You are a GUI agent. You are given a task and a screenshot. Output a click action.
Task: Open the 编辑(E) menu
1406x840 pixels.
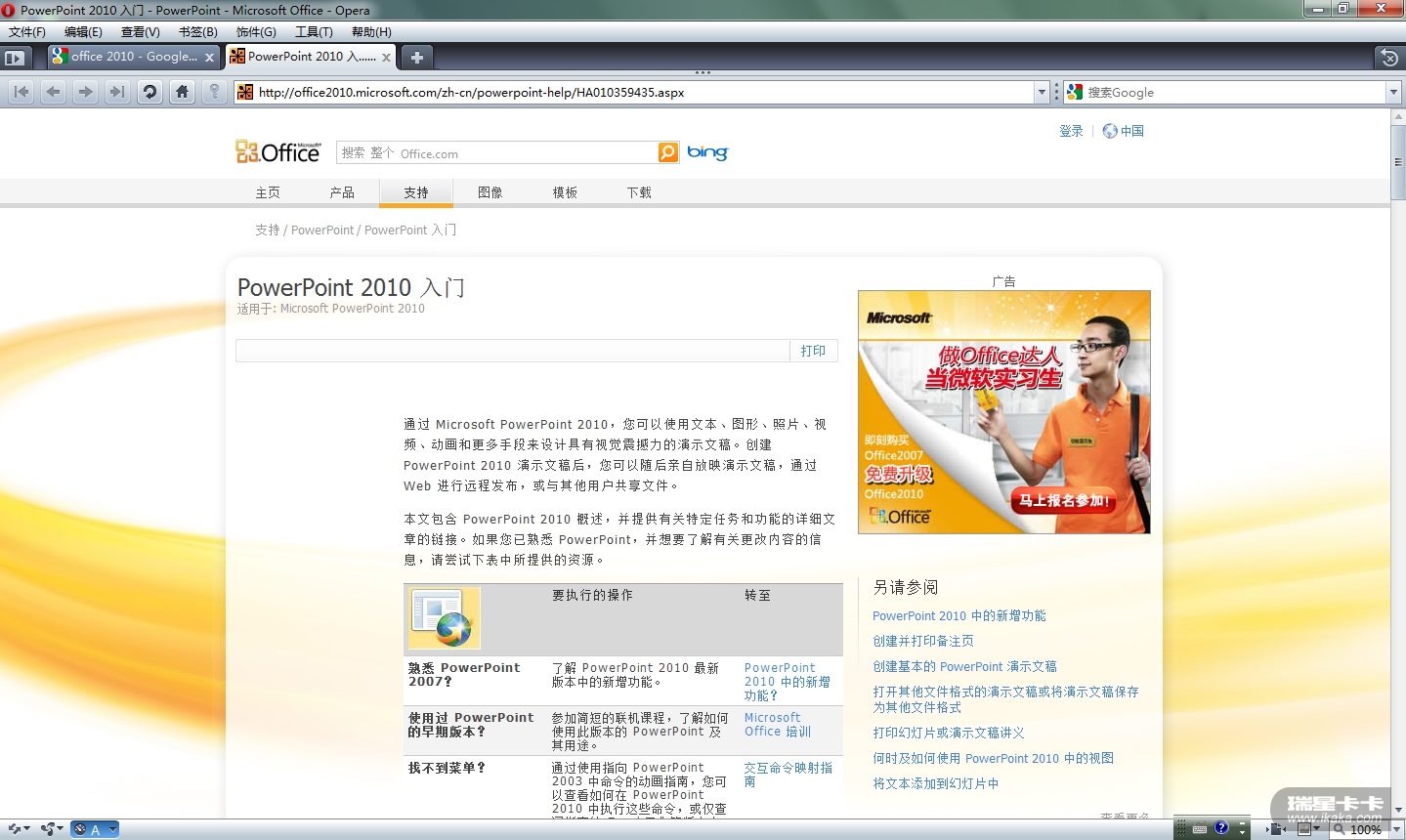tap(83, 32)
